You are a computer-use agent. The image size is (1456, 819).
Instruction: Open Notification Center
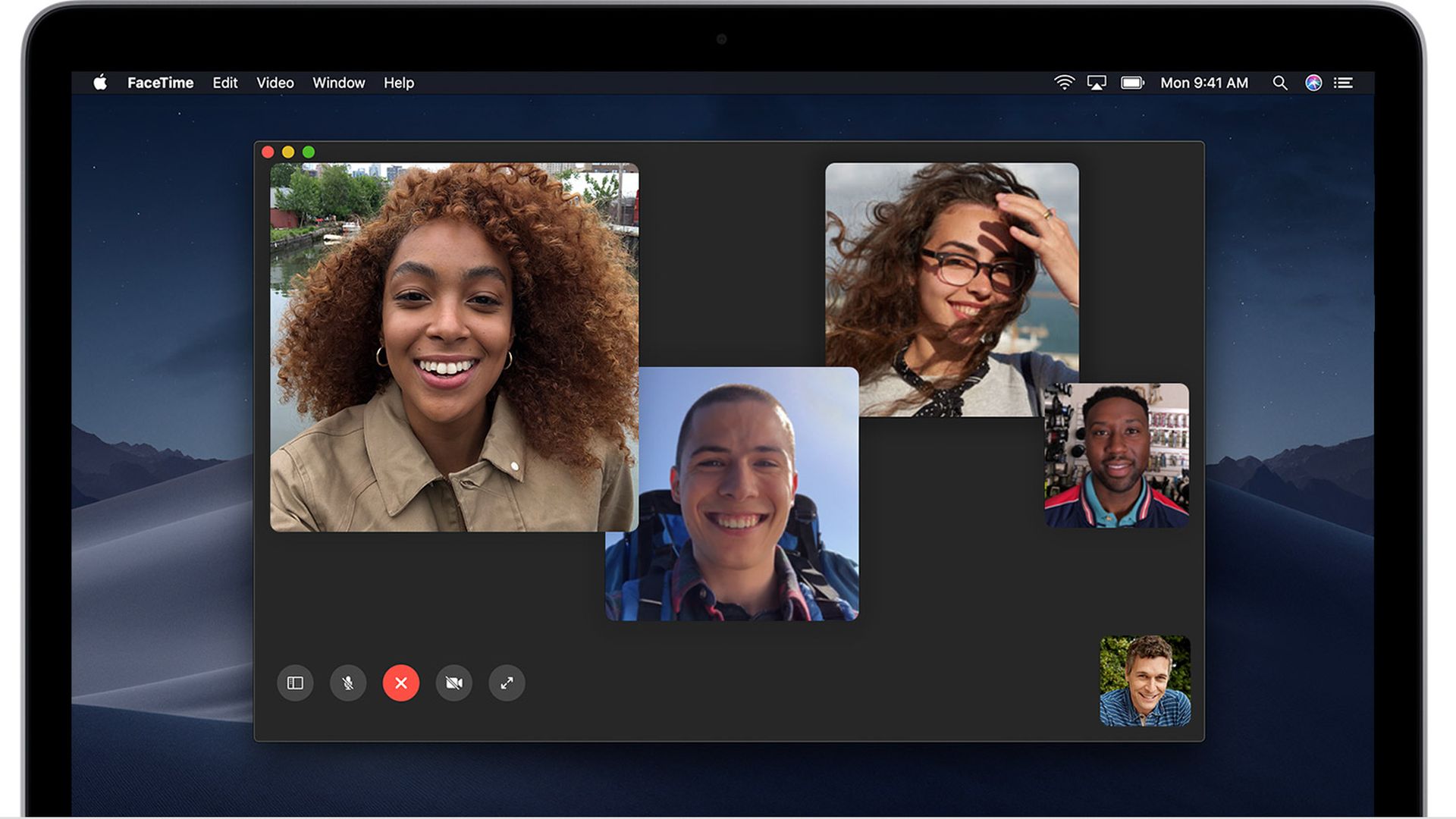(x=1343, y=83)
